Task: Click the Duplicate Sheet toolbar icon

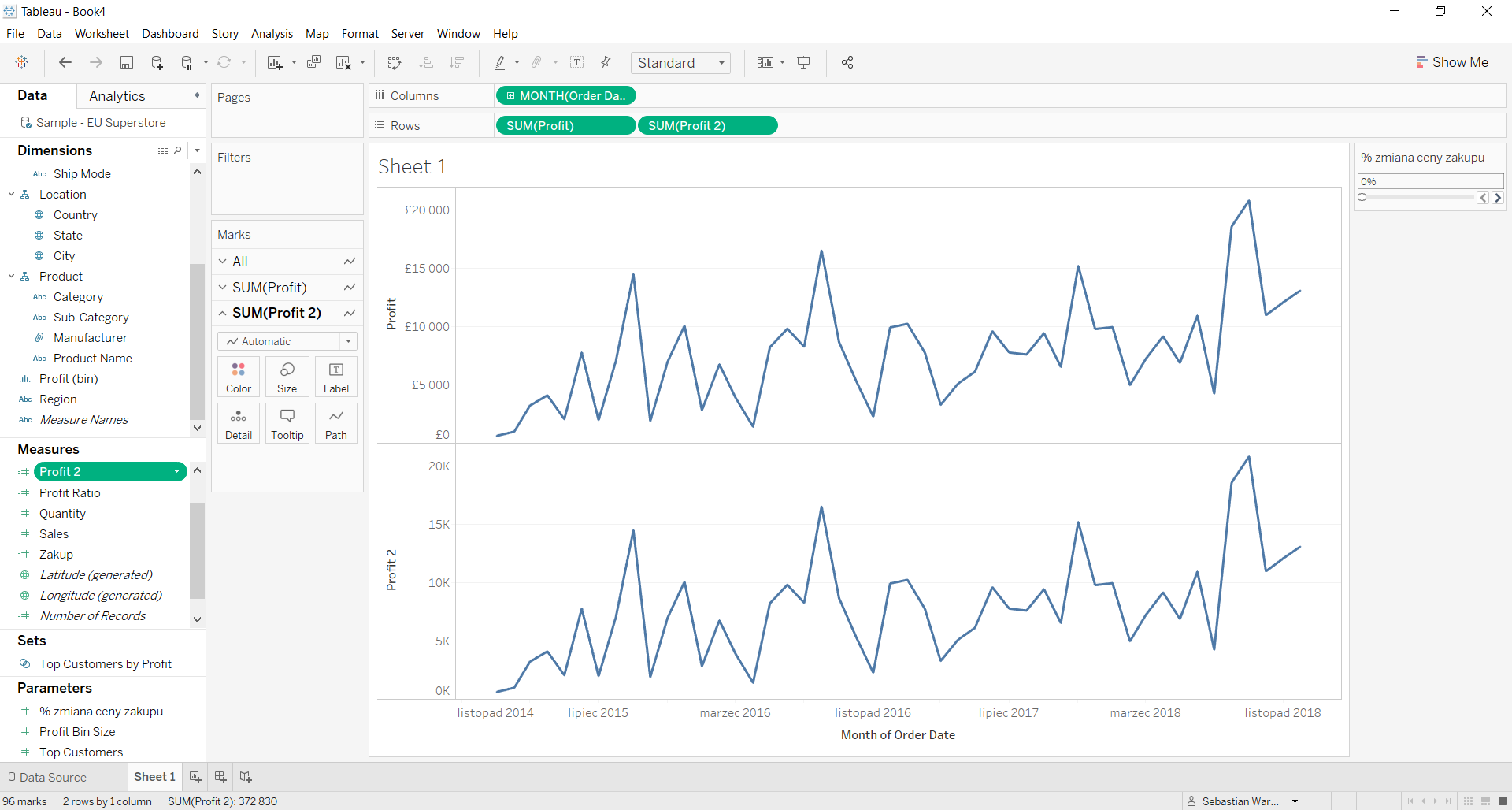Action: tap(313, 63)
